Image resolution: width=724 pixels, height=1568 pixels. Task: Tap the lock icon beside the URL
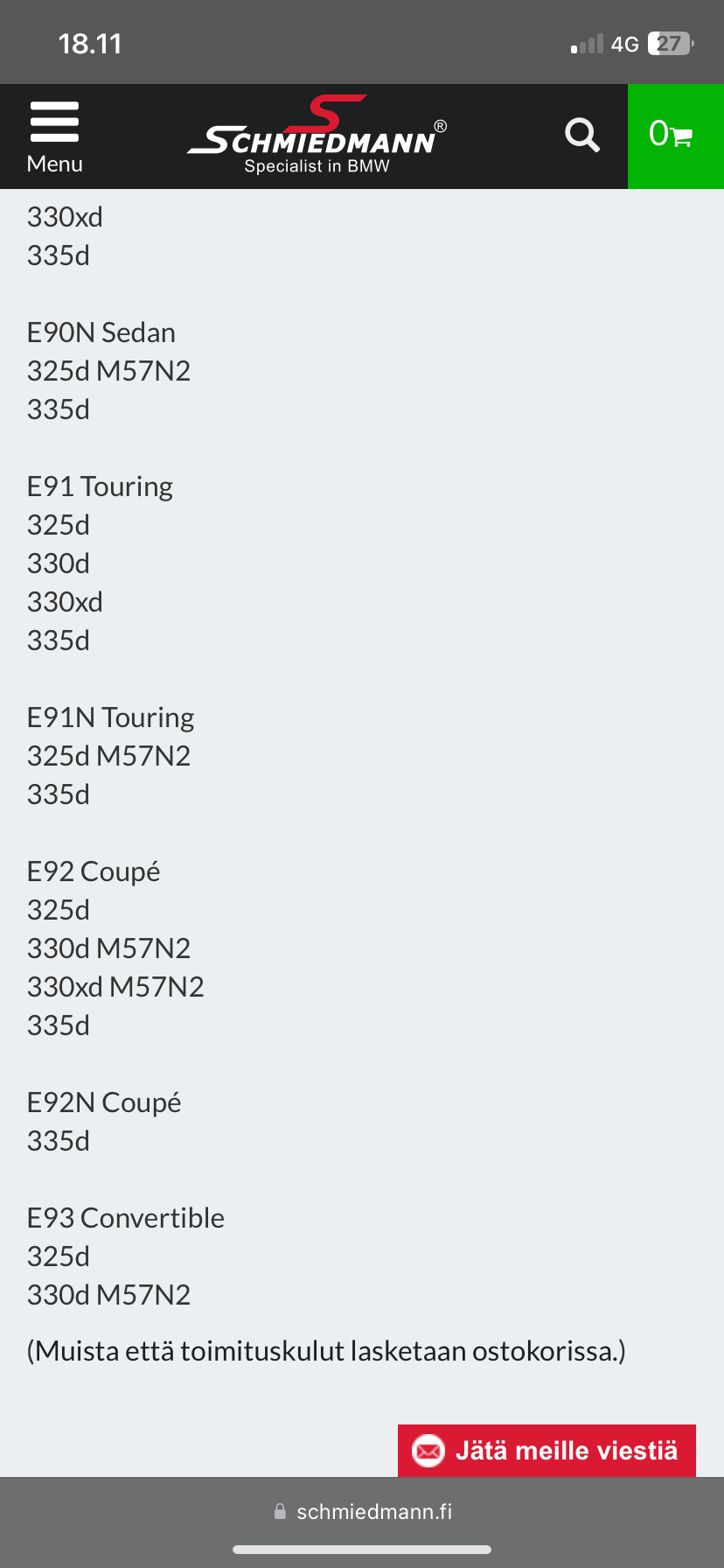pos(280,1512)
